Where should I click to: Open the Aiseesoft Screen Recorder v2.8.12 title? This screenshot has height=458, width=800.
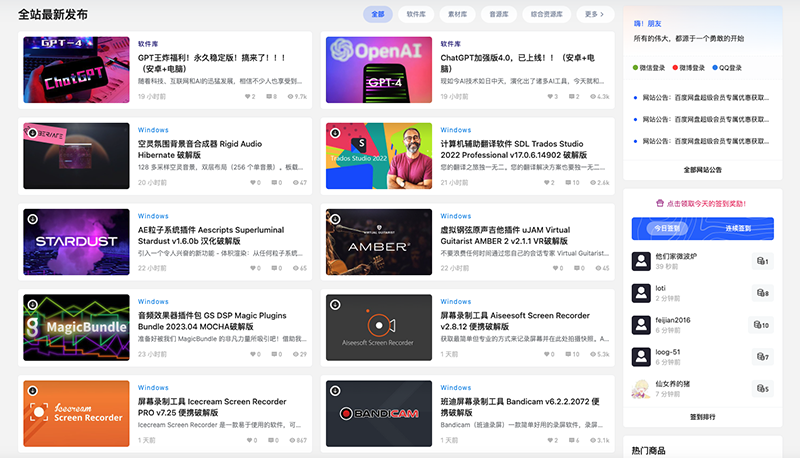(x=515, y=321)
